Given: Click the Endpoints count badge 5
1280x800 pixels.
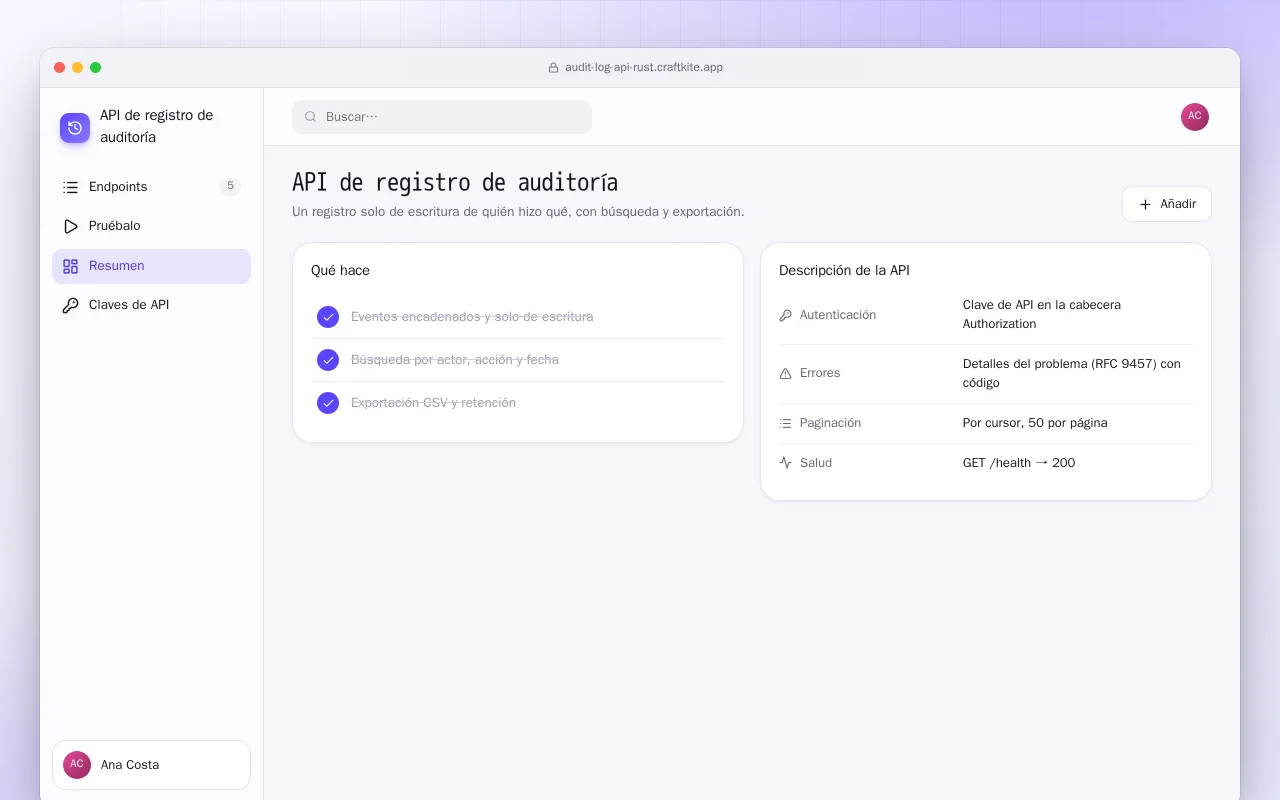Looking at the screenshot, I should click(x=230, y=186).
